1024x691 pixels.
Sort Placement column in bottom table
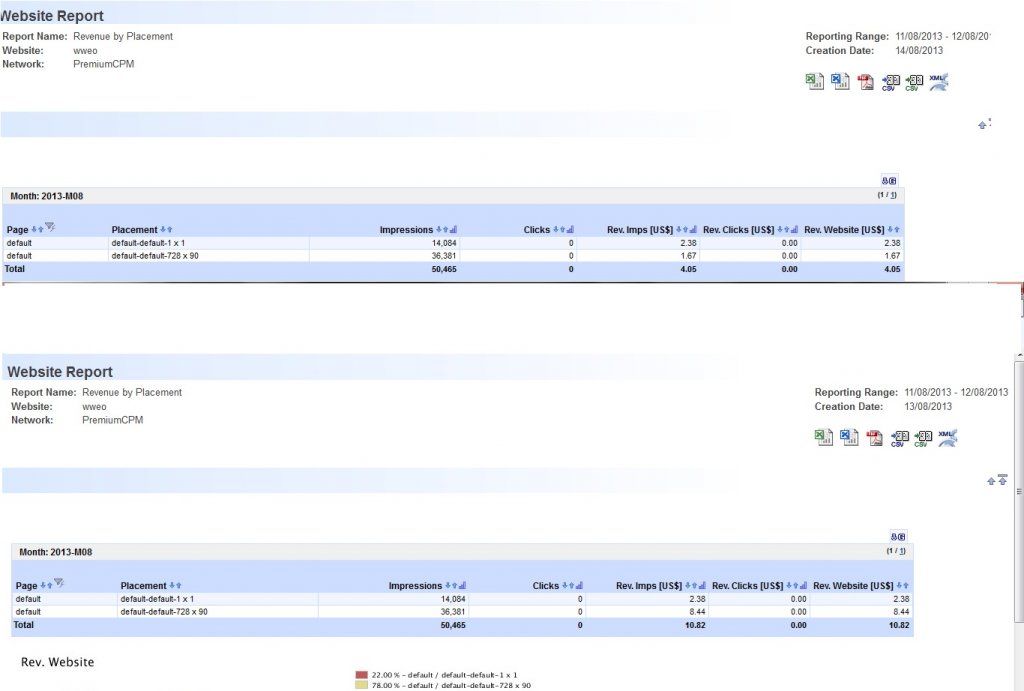[x=176, y=586]
